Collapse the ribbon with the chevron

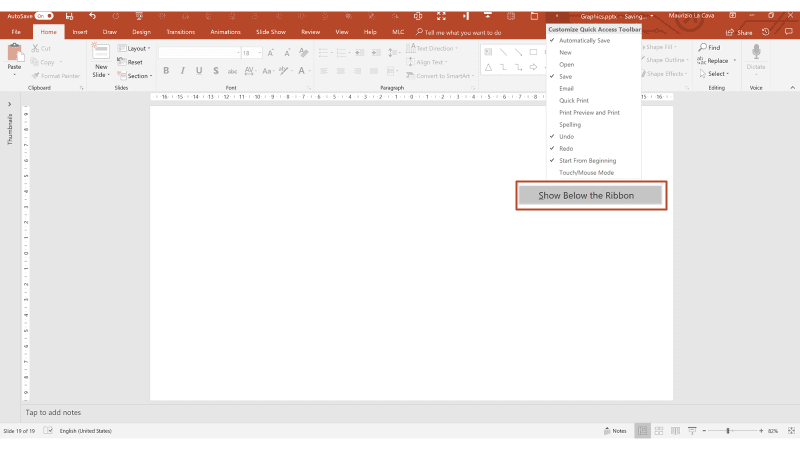792,88
